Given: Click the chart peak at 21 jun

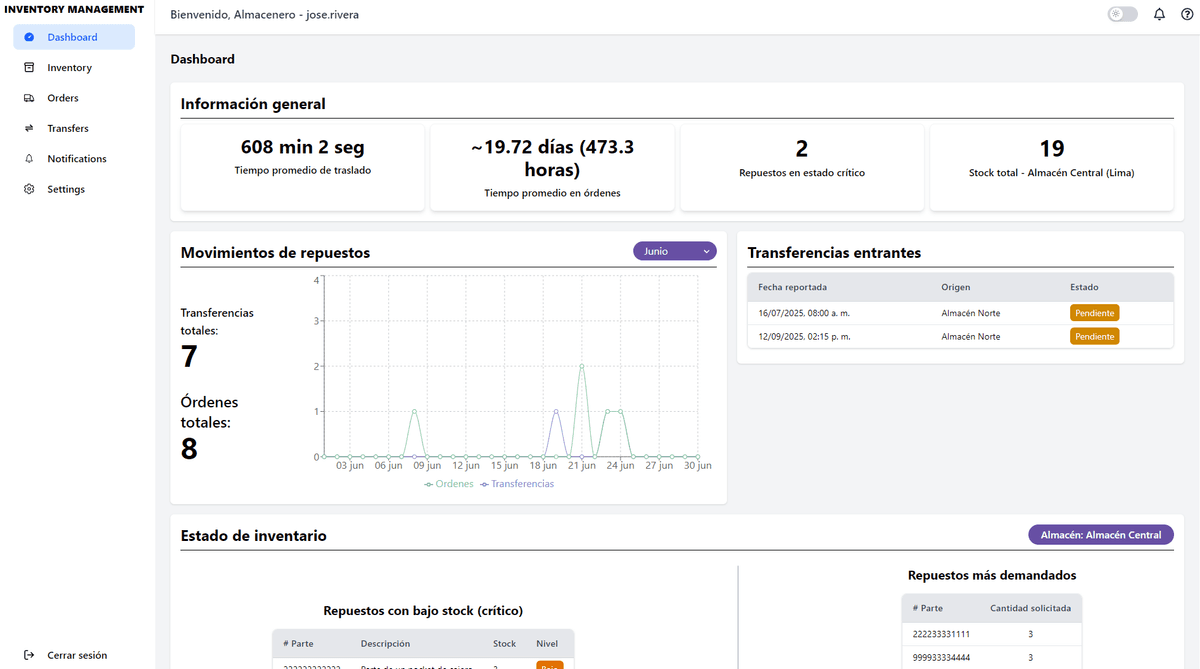Looking at the screenshot, I should [581, 366].
